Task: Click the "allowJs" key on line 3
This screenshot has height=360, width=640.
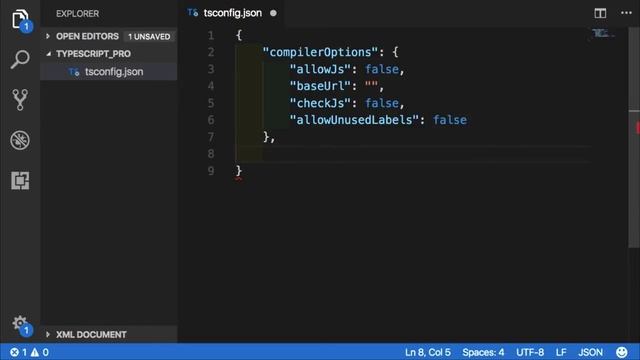Action: coord(320,69)
